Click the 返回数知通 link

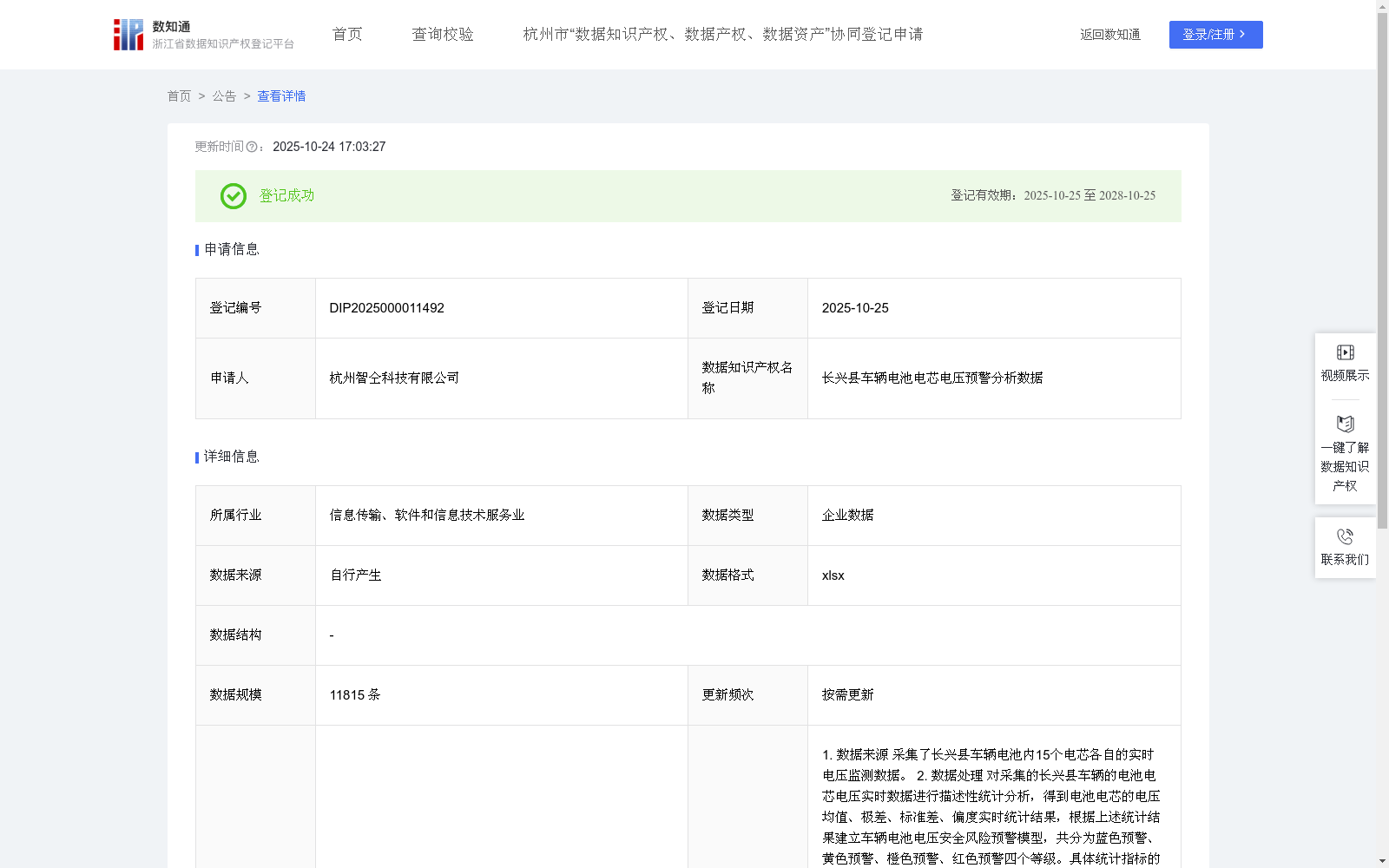point(1110,35)
